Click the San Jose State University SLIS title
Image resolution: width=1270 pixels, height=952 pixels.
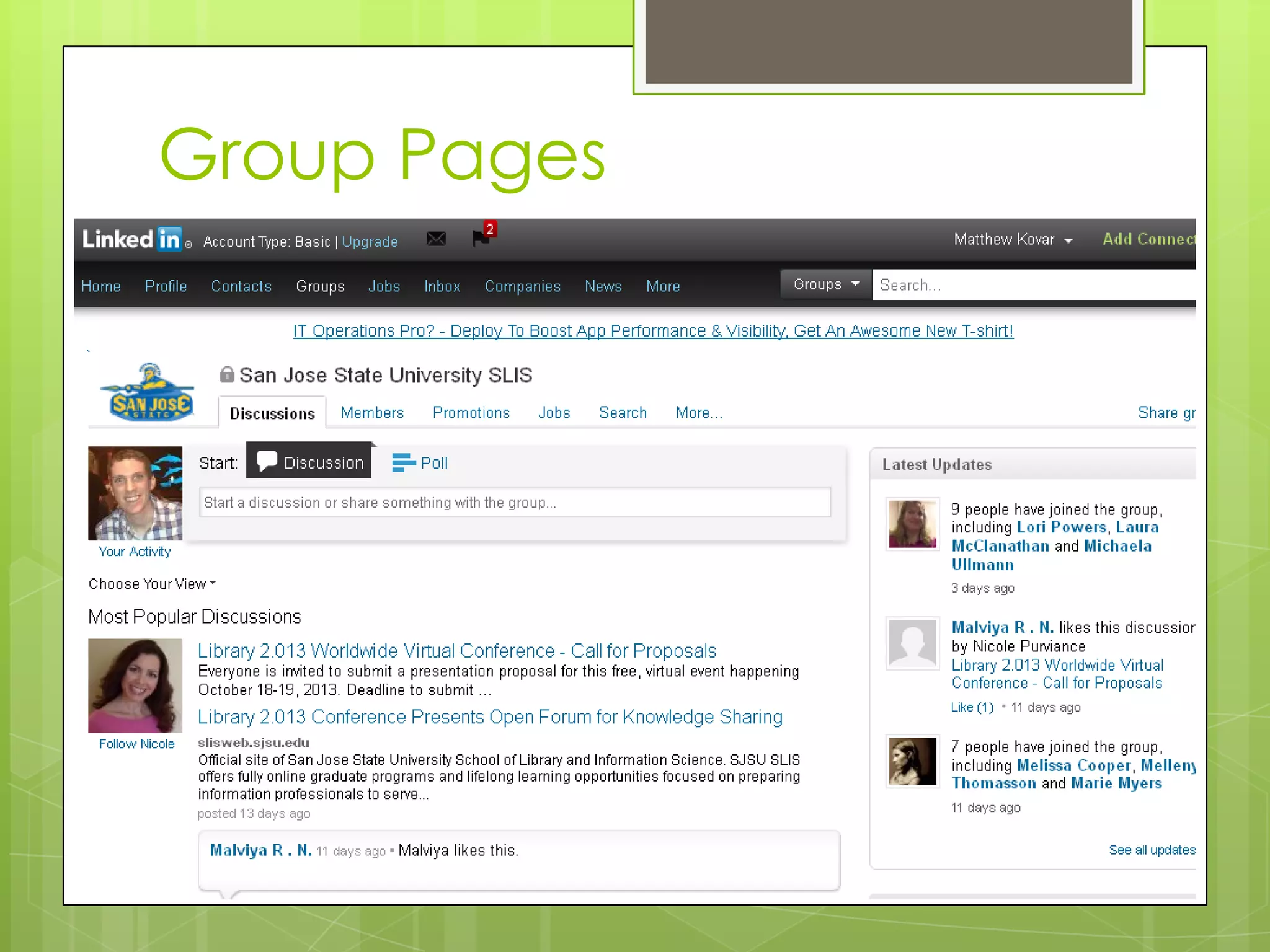pos(386,375)
